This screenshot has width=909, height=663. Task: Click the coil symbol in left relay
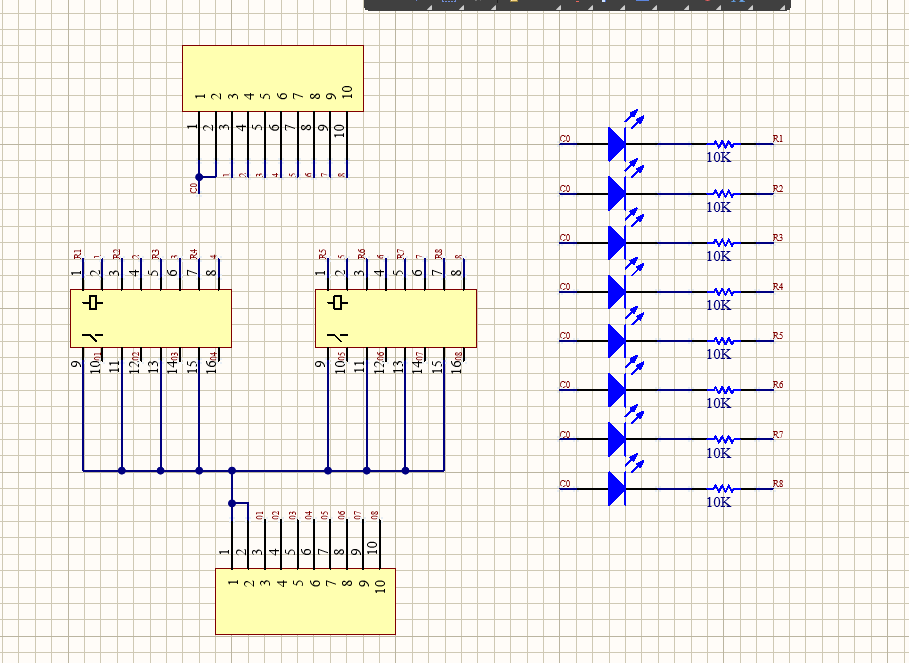(x=93, y=302)
